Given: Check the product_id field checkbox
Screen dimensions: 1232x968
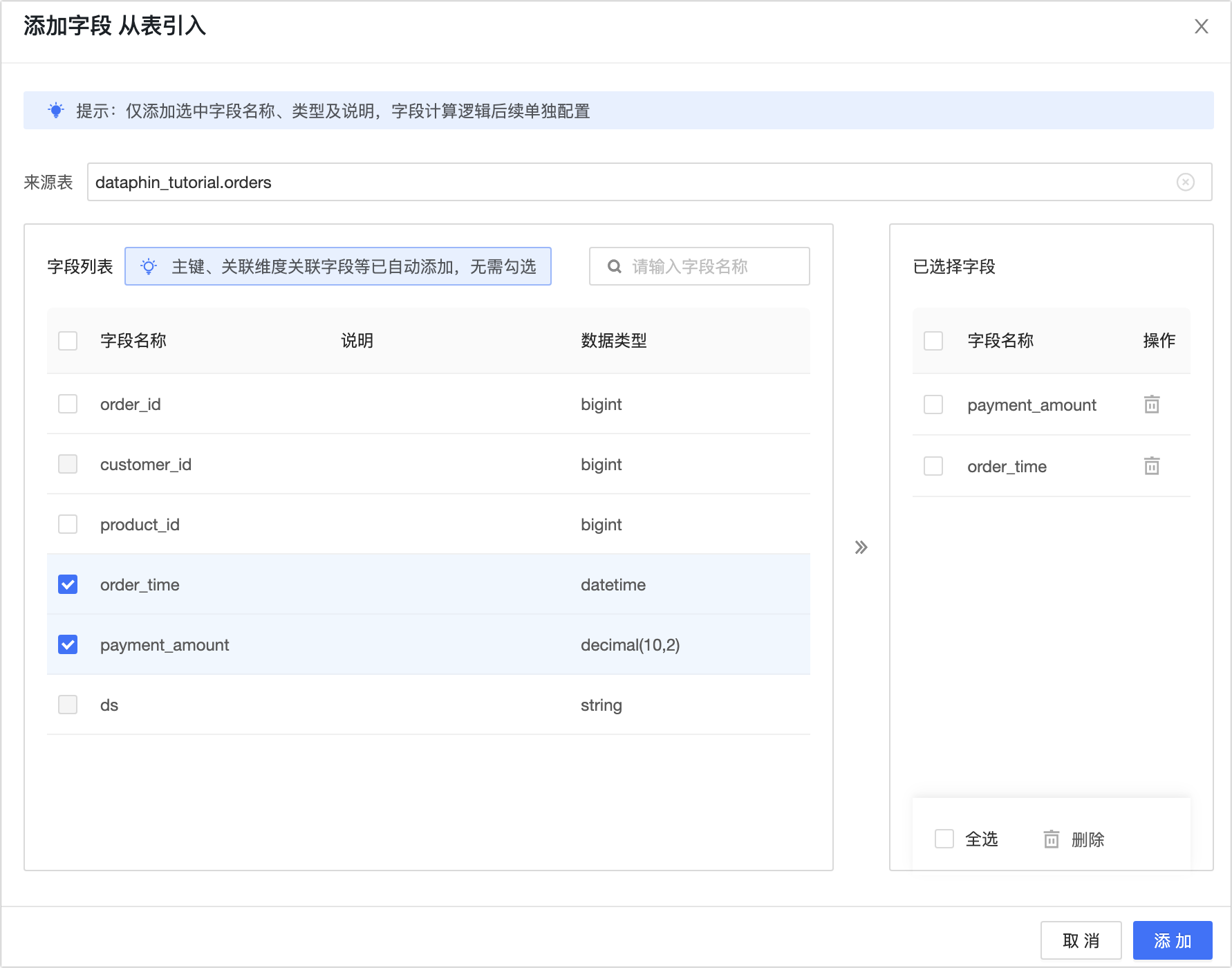Looking at the screenshot, I should (x=68, y=524).
